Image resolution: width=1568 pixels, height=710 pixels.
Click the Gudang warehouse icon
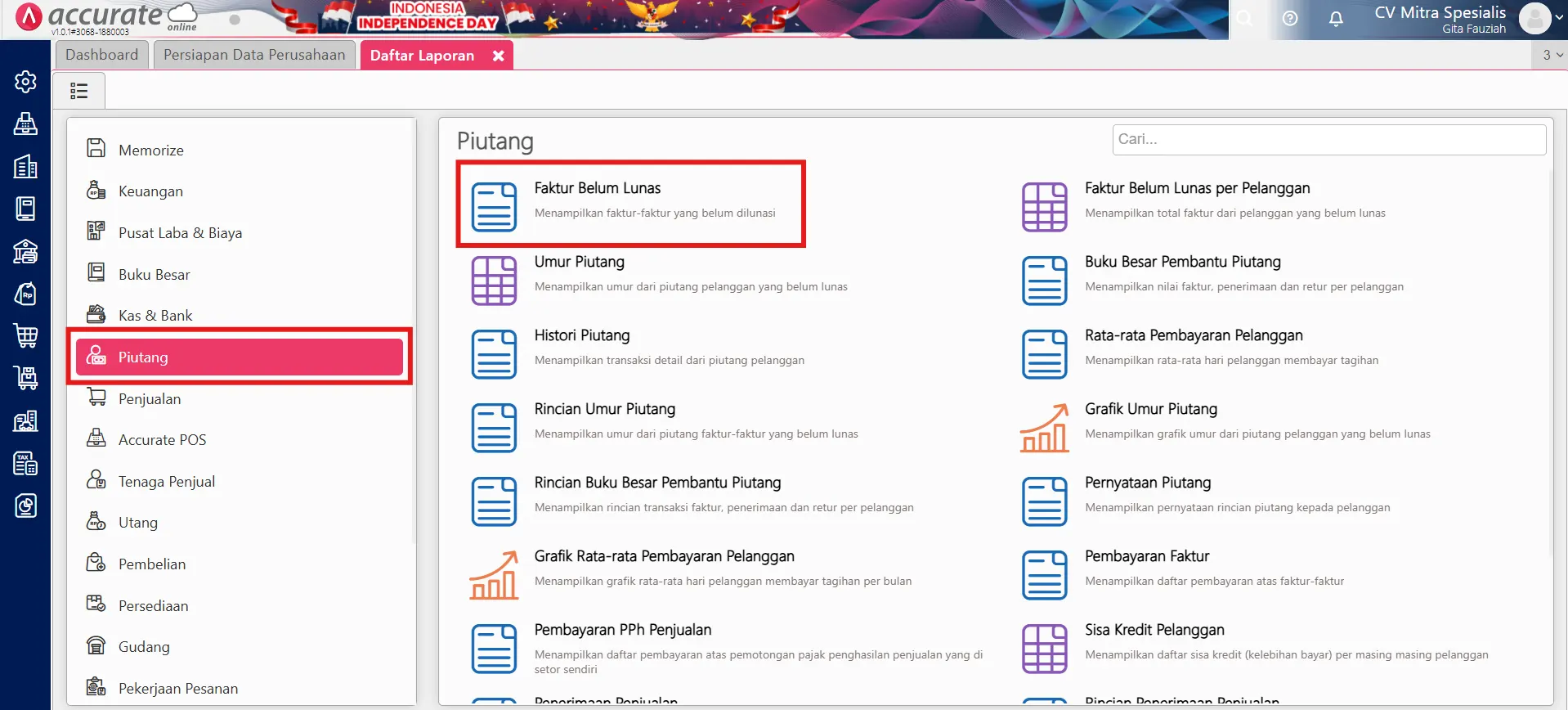96,645
